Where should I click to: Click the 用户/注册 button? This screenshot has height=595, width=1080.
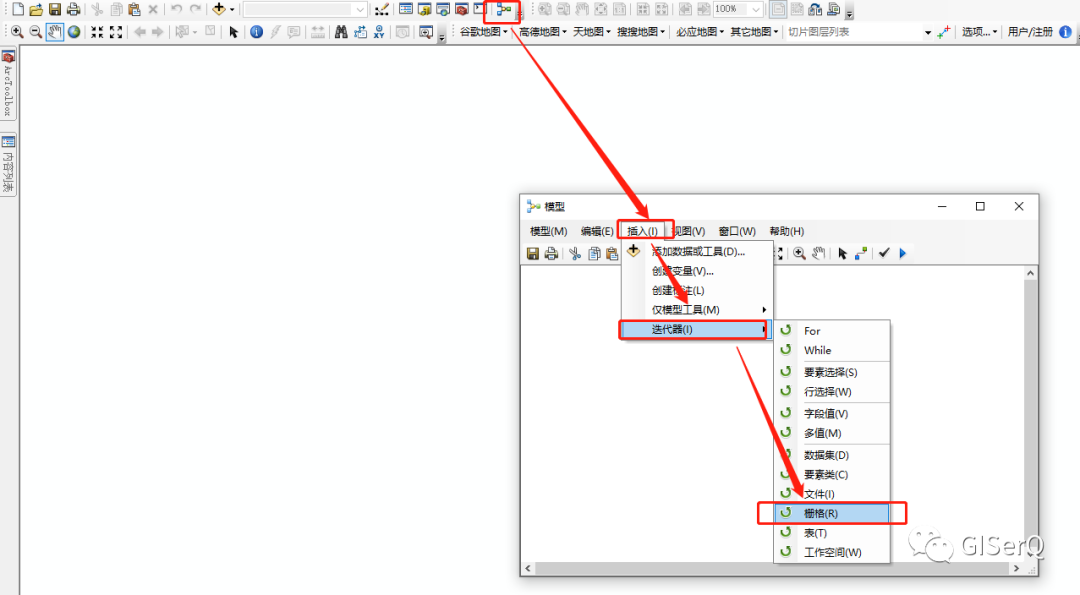(1030, 32)
